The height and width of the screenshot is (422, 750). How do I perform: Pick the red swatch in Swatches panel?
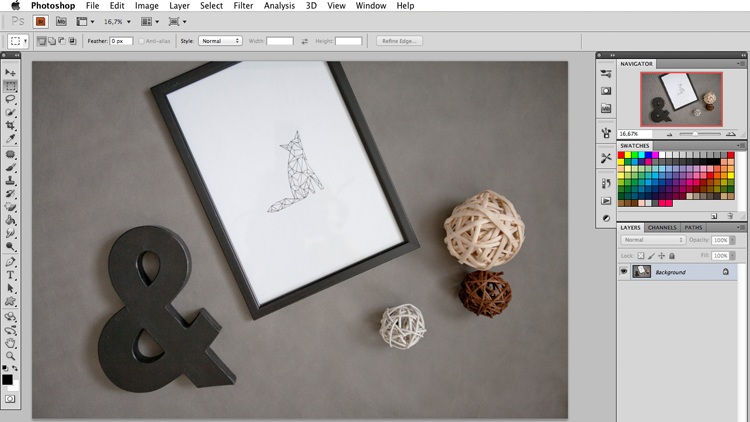tap(621, 155)
